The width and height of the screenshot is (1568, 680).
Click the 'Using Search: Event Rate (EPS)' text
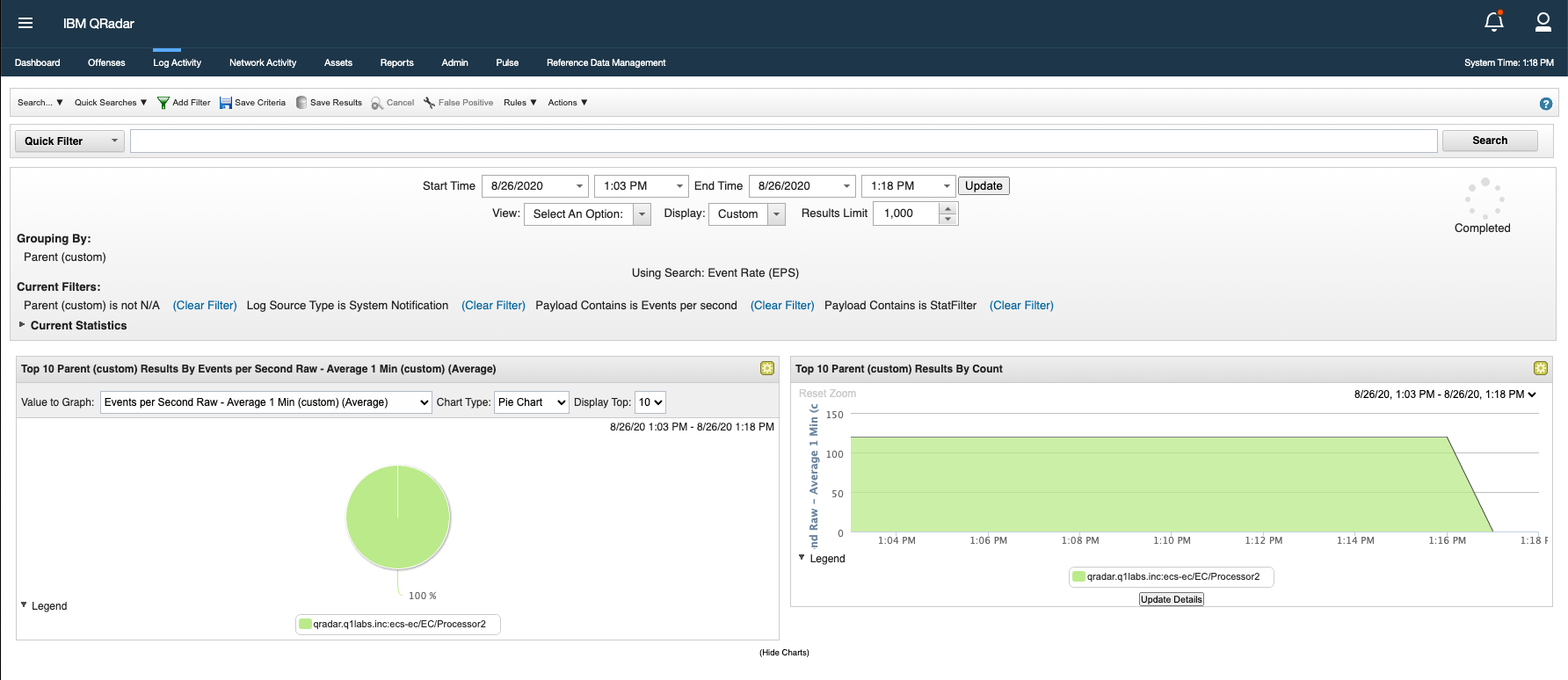click(x=715, y=273)
